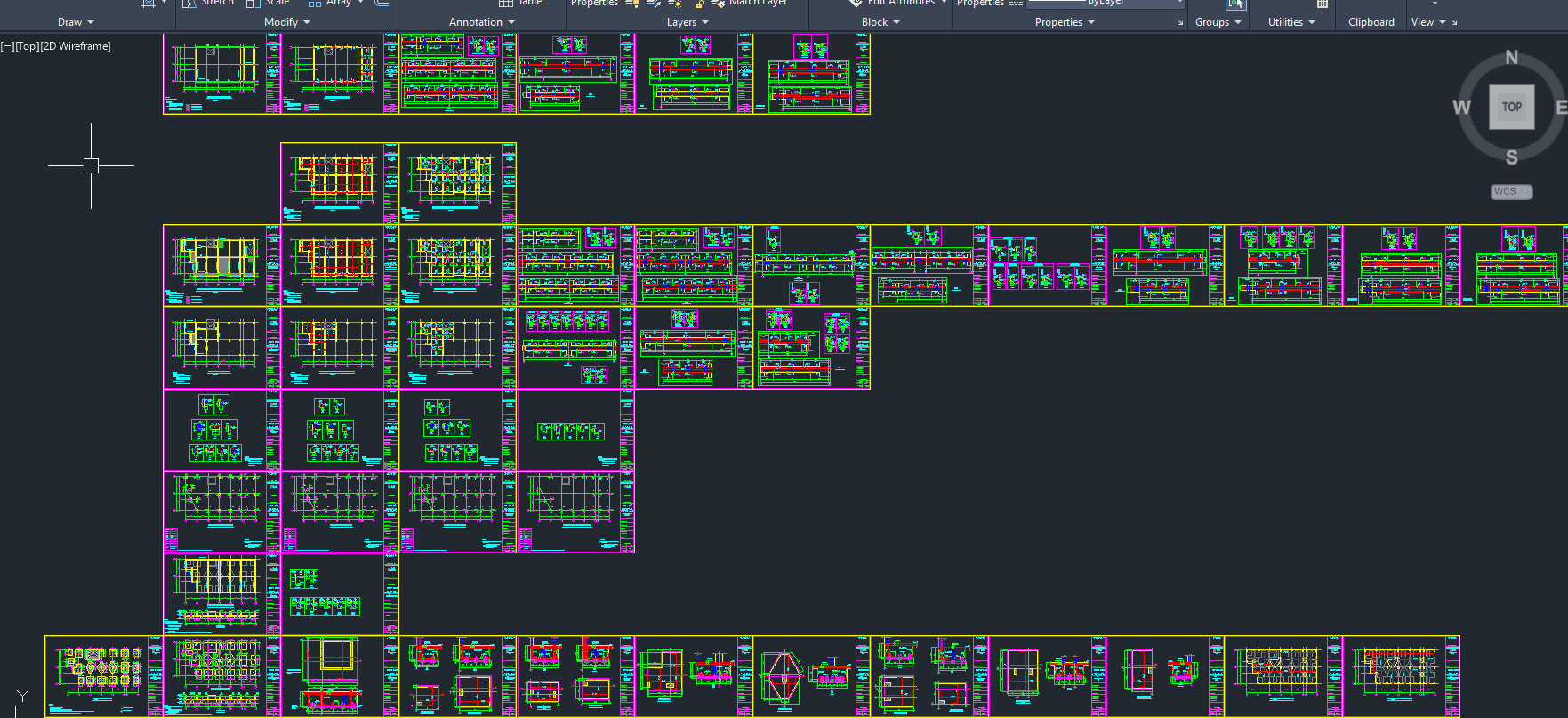Expand the Utilities panel dropdown
The height and width of the screenshot is (718, 1568).
coord(1291,22)
